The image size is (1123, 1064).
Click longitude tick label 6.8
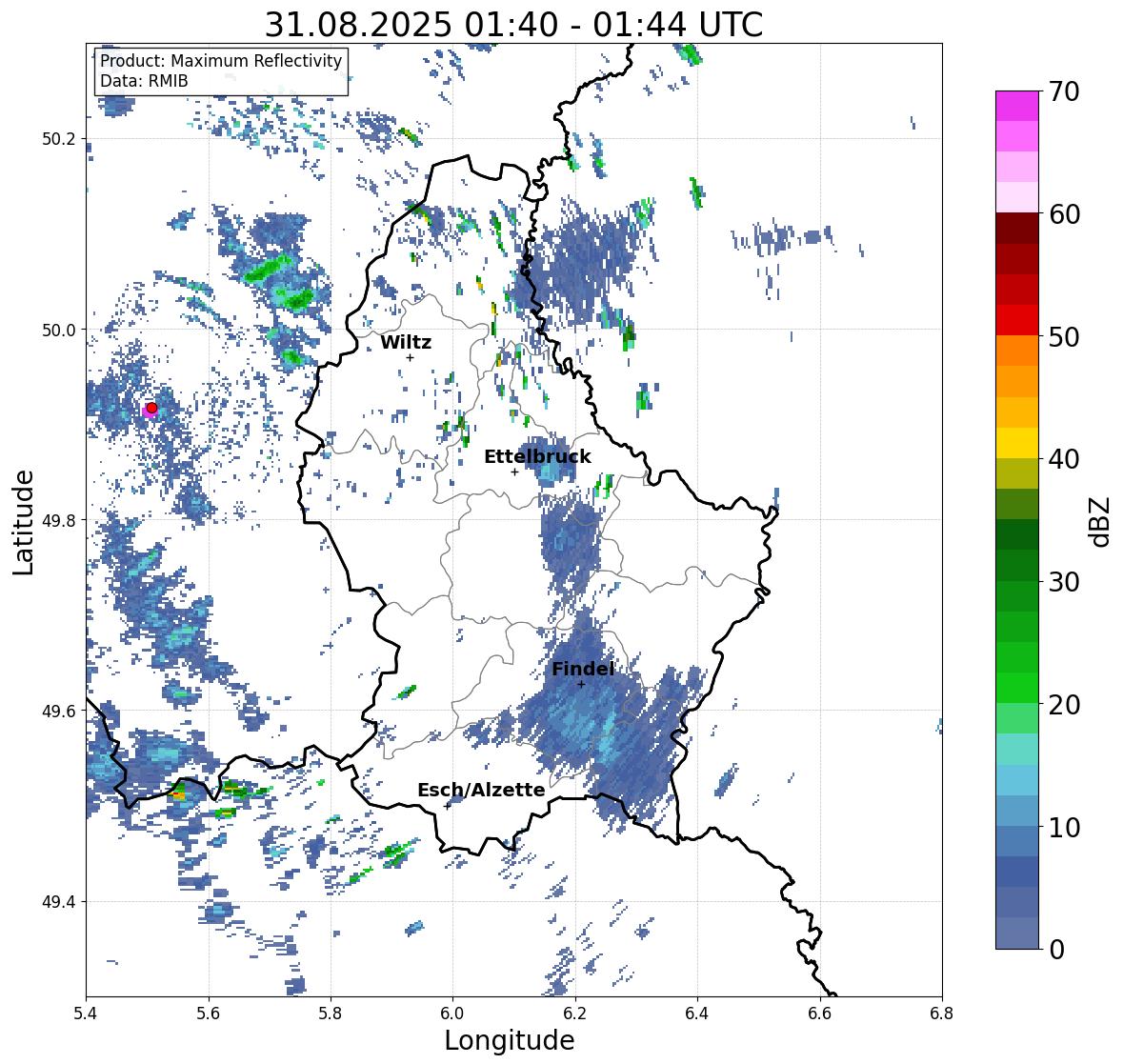pyautogui.click(x=942, y=1013)
